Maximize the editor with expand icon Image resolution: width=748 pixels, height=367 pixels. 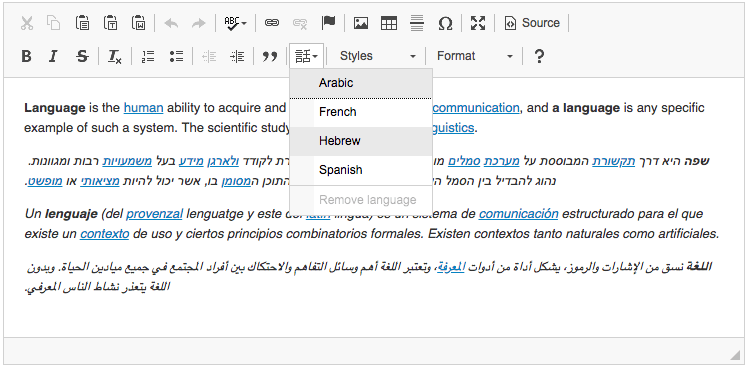pyautogui.click(x=478, y=23)
